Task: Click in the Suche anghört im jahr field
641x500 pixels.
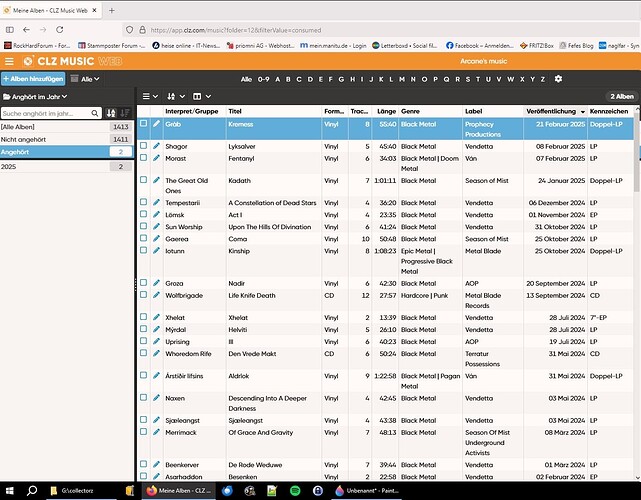Action: point(46,113)
